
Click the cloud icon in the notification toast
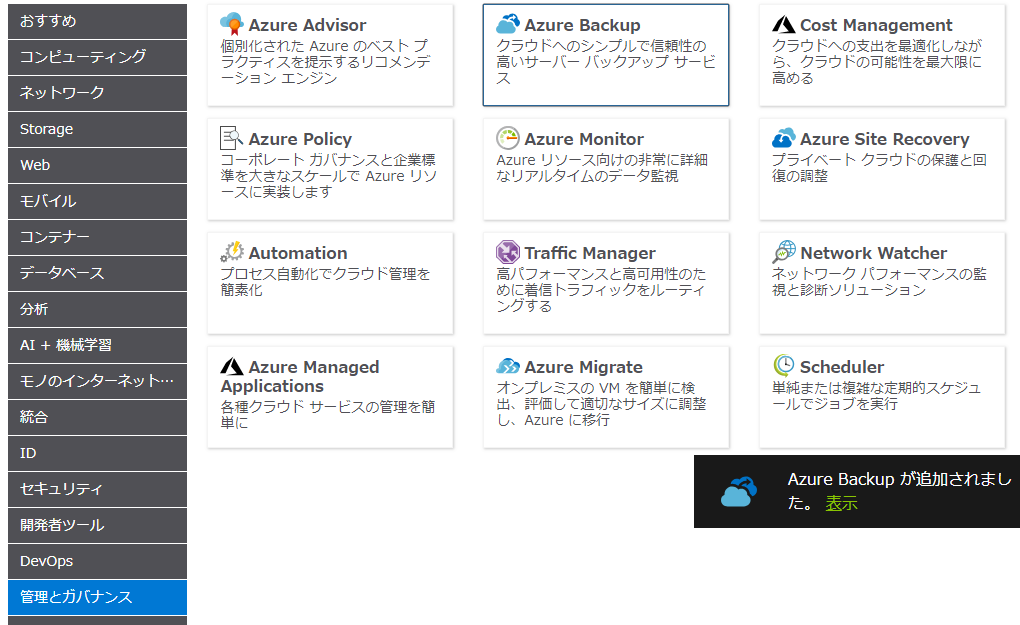click(x=738, y=492)
